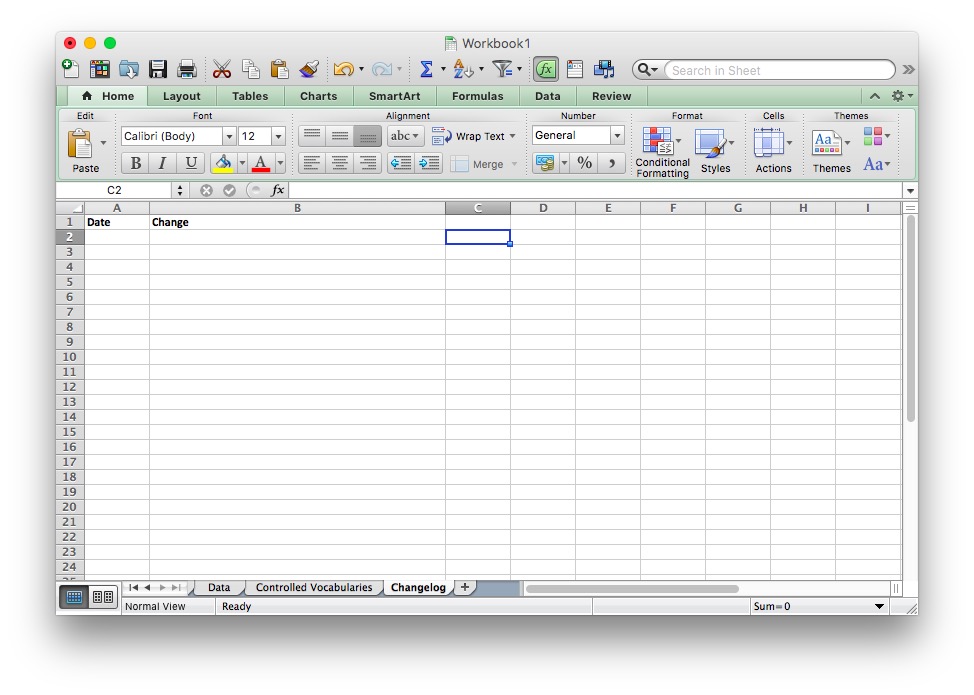Switch to the Controlled Vocabularies sheet tab
This screenshot has width=974, height=695.
point(313,587)
